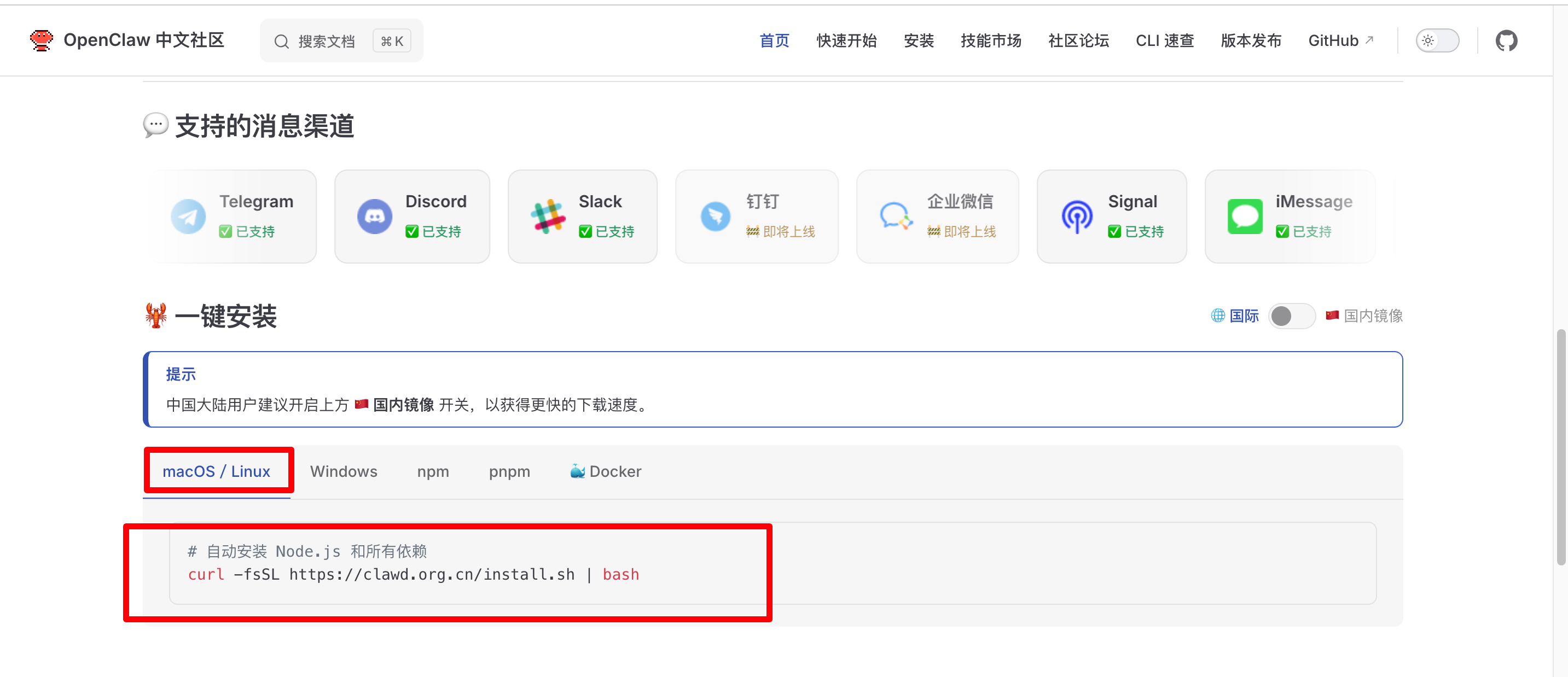
Task: Select the 国内镜像 label option
Action: (x=1373, y=316)
